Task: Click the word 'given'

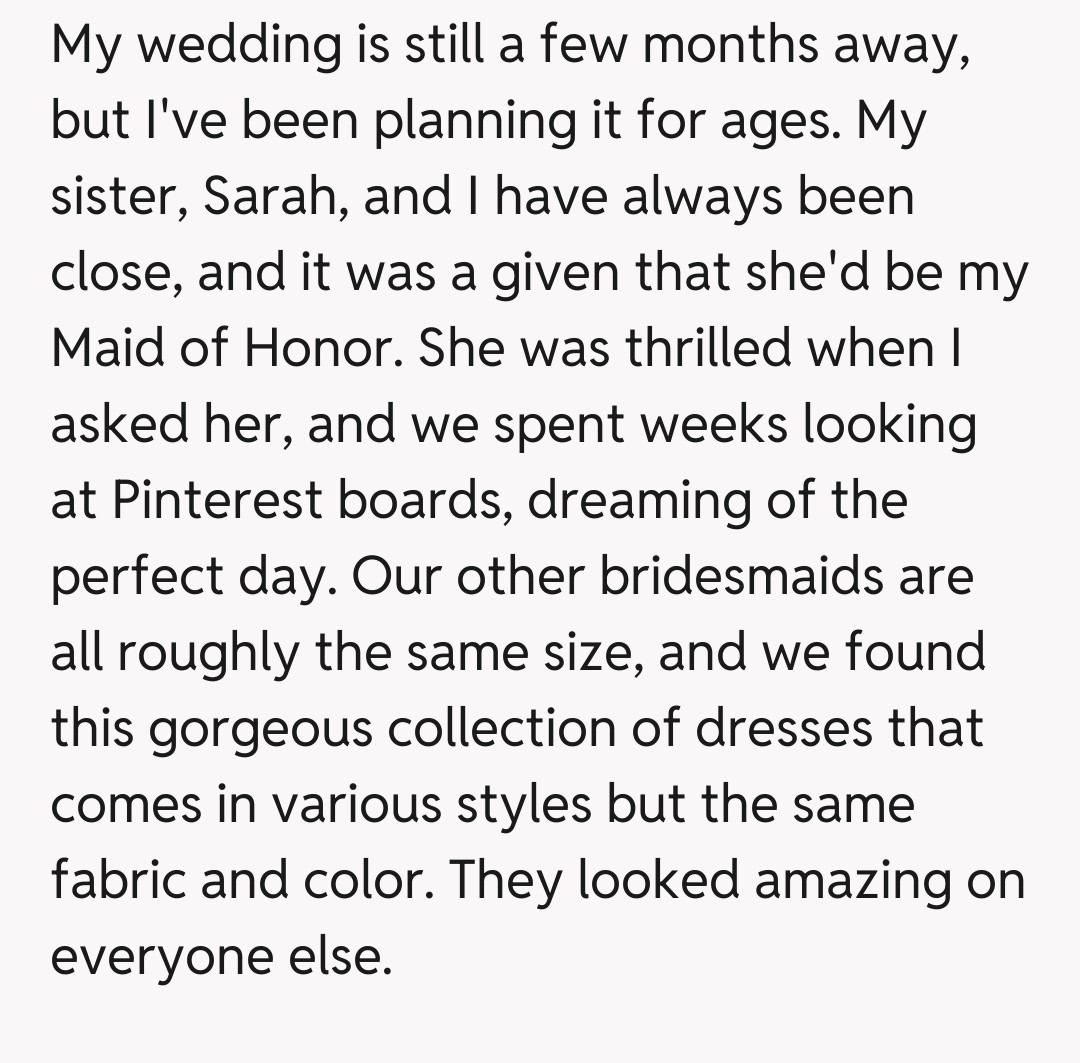Action: point(553,273)
